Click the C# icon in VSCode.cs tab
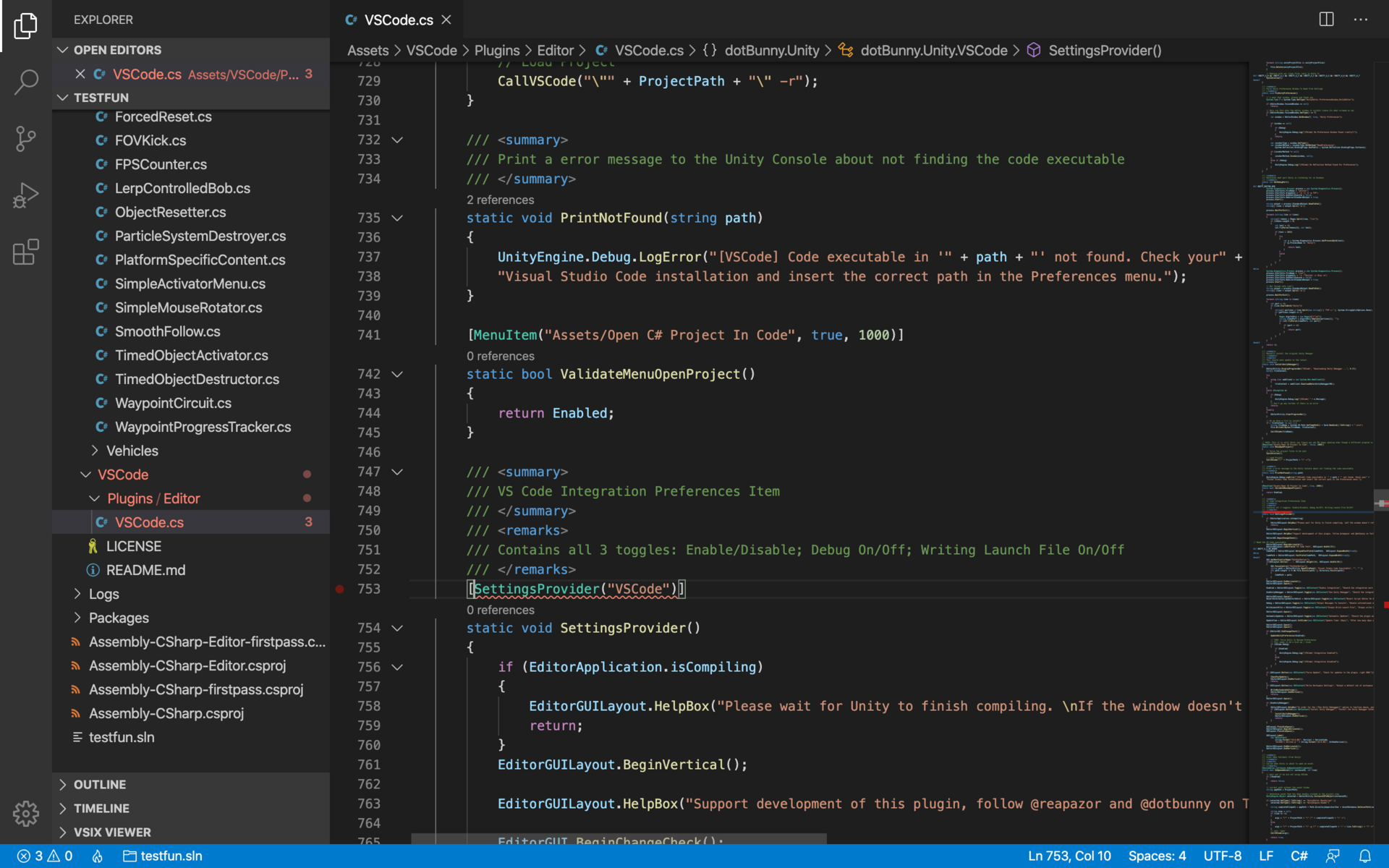Screen dimensions: 1389x868 [x=352, y=20]
